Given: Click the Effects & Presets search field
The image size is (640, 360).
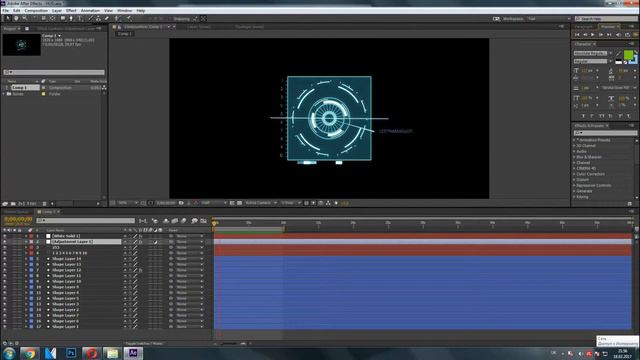Looking at the screenshot, I should pyautogui.click(x=605, y=133).
